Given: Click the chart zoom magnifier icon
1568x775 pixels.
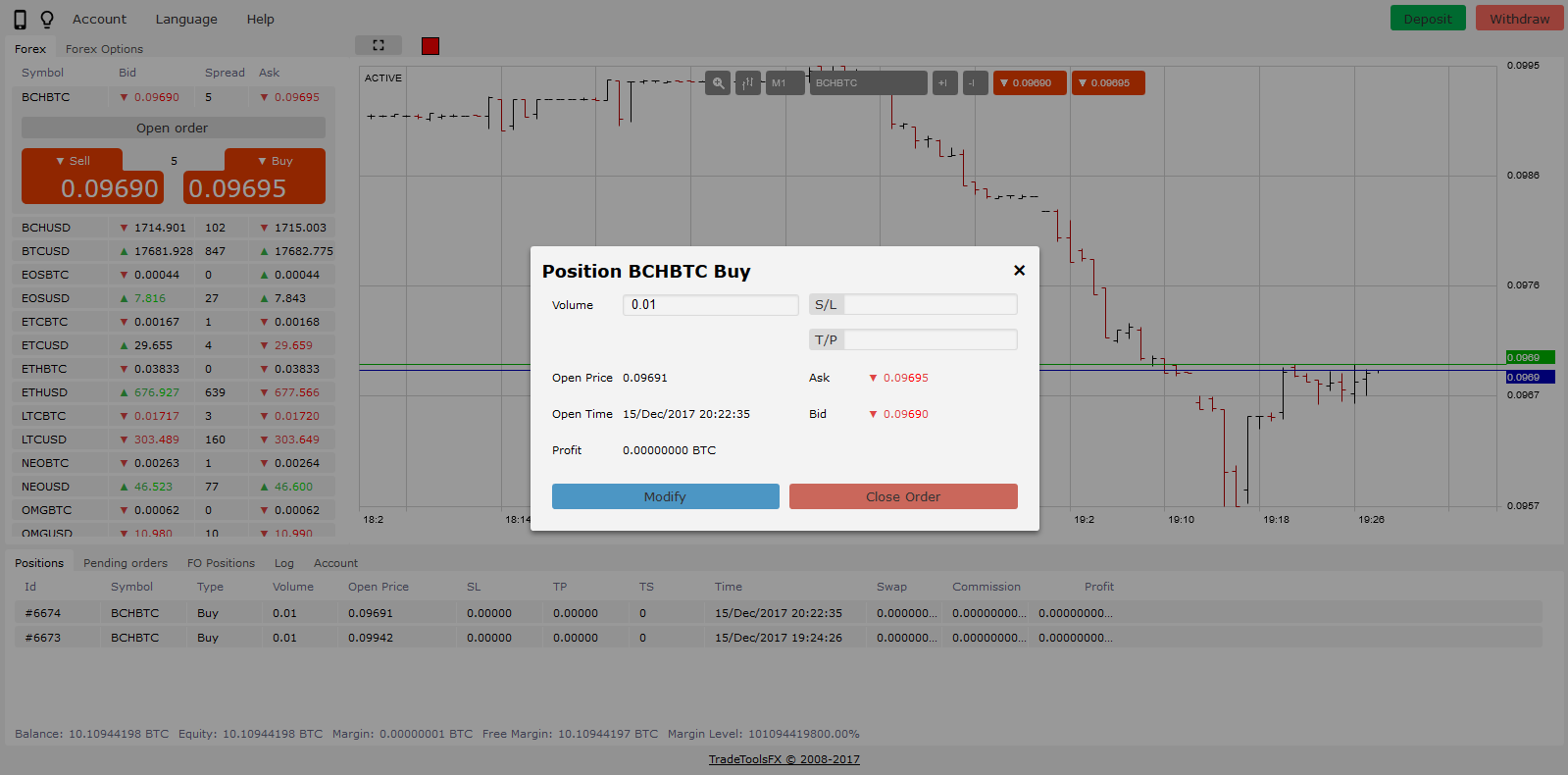Looking at the screenshot, I should [x=719, y=83].
